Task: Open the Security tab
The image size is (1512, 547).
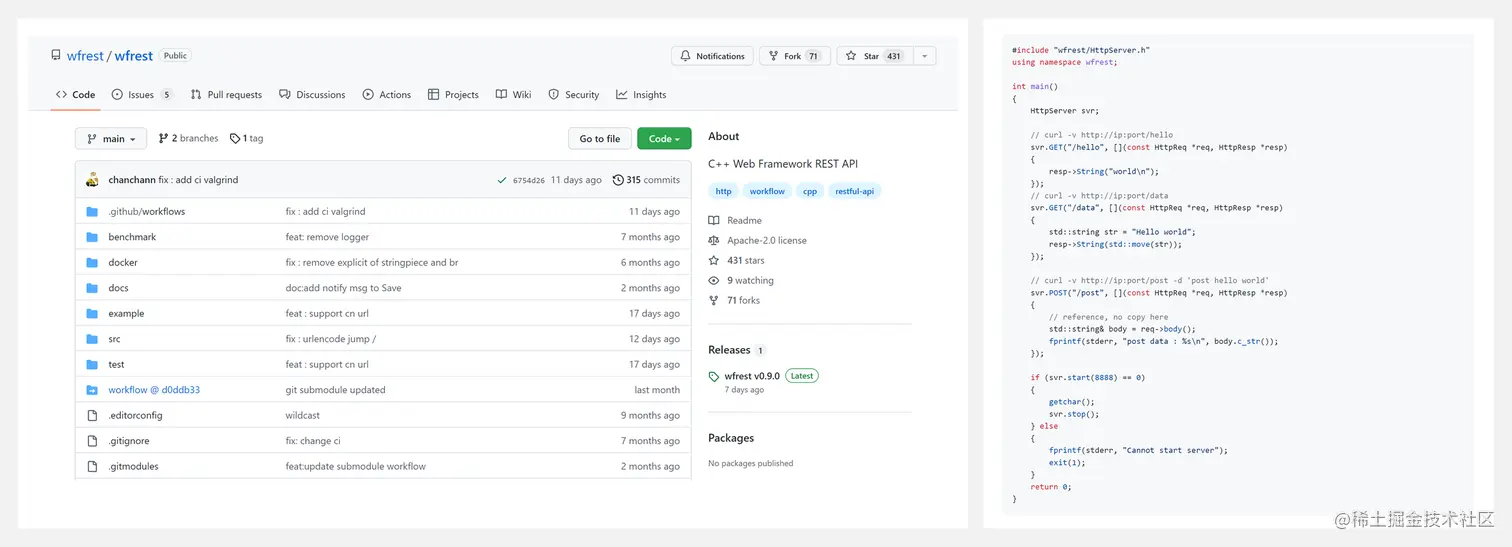Action: point(574,95)
